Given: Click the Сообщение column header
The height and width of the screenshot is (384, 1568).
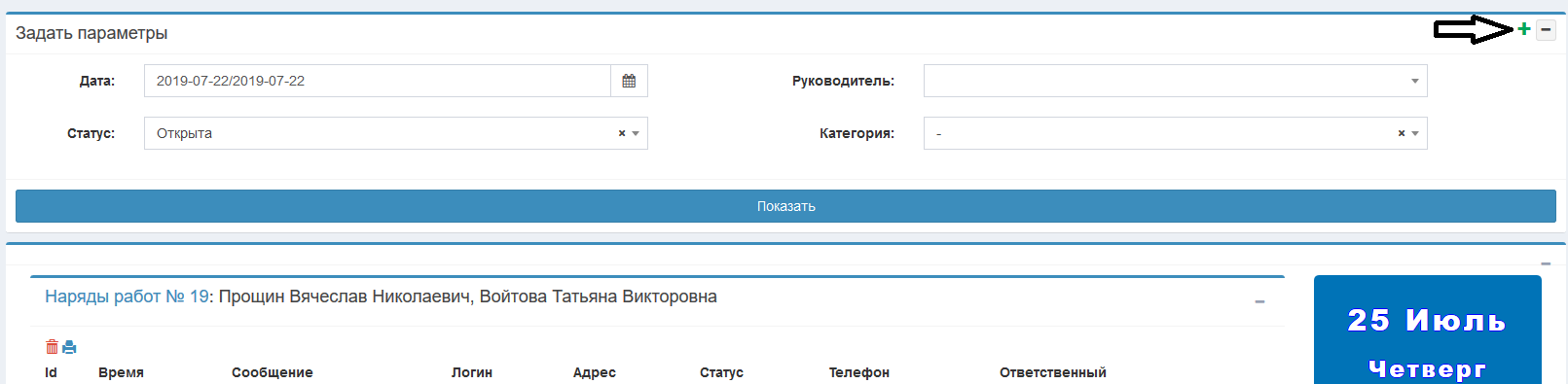Looking at the screenshot, I should tap(273, 372).
